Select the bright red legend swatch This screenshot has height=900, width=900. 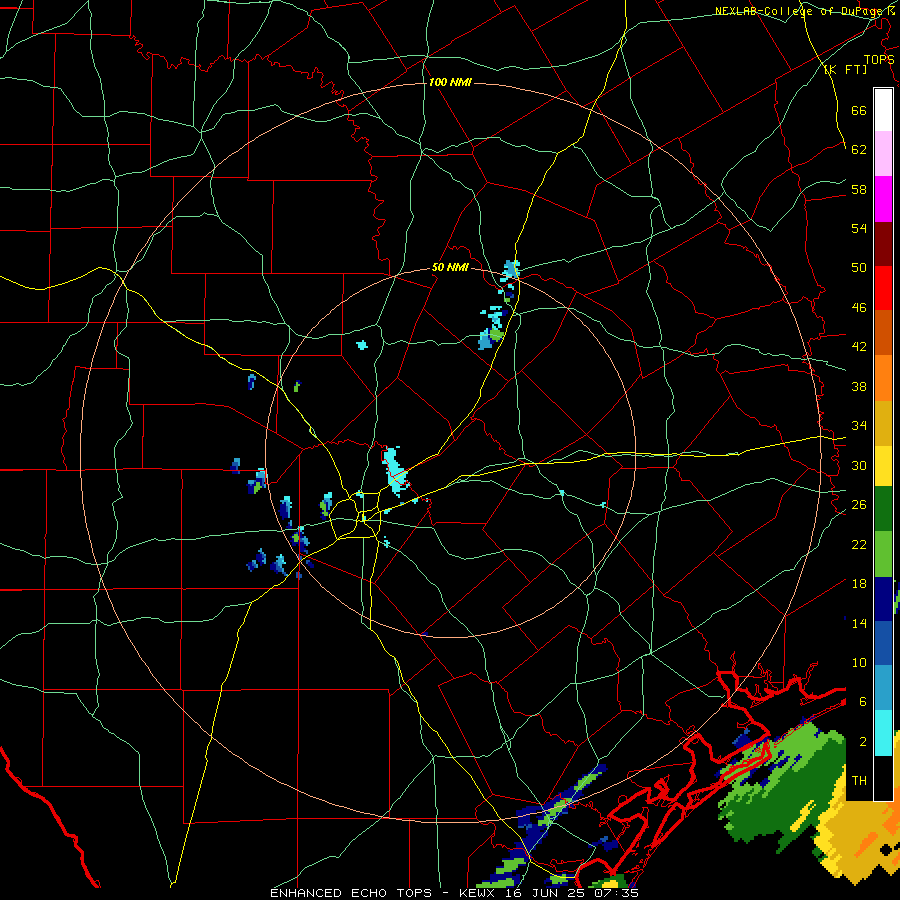click(883, 288)
